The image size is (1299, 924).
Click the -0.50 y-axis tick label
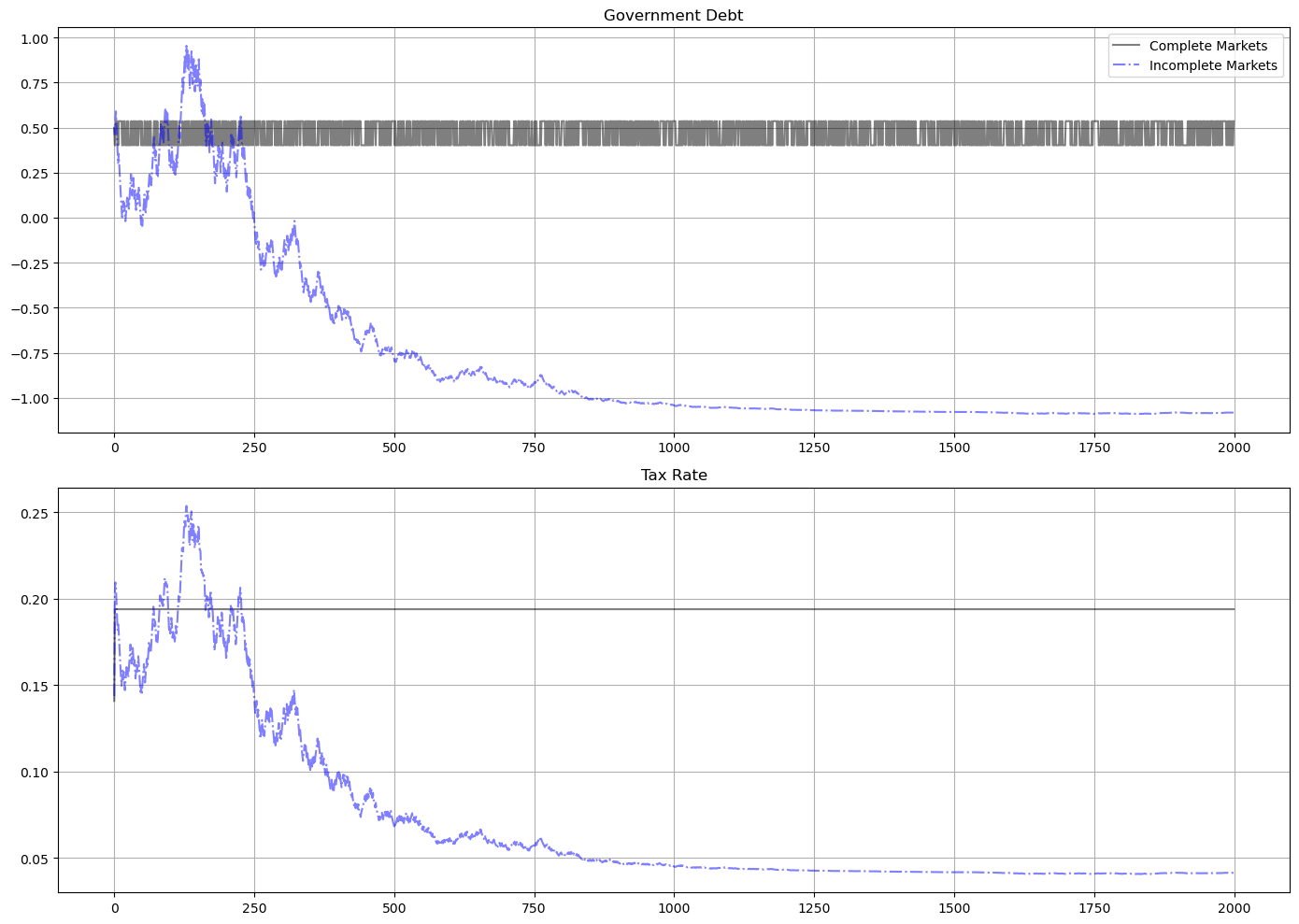coord(29,308)
